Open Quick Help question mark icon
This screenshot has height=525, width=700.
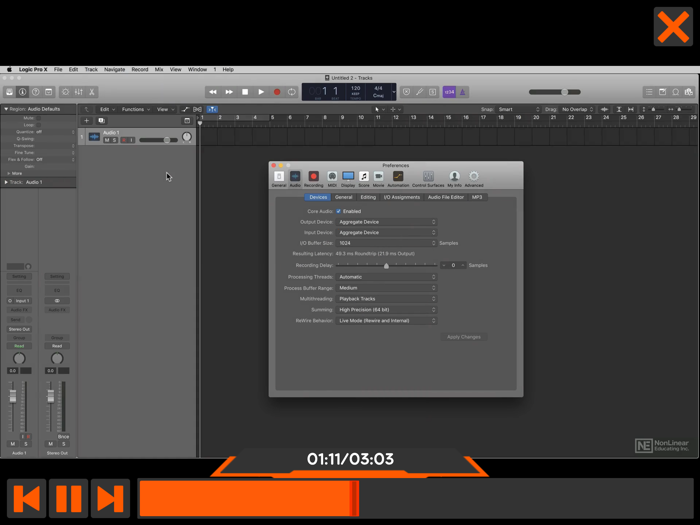pyautogui.click(x=36, y=92)
